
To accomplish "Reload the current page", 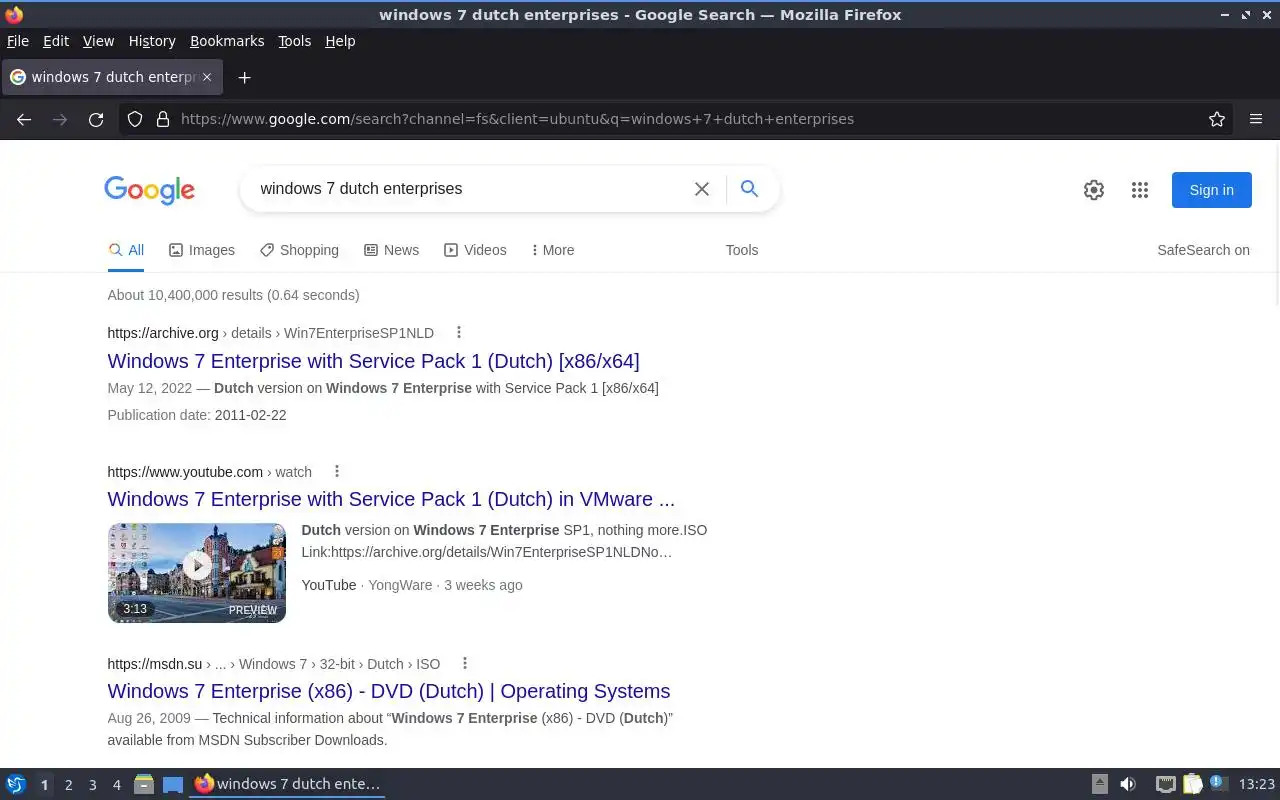I will coord(96,119).
